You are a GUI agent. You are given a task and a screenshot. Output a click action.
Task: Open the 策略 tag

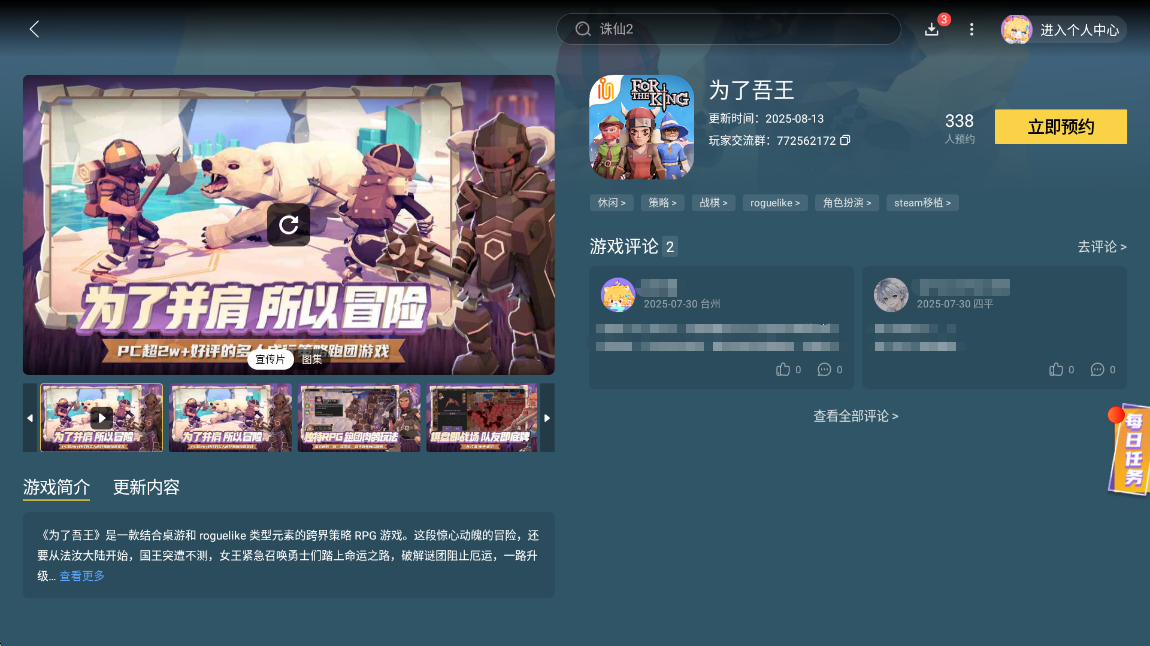tap(662, 203)
